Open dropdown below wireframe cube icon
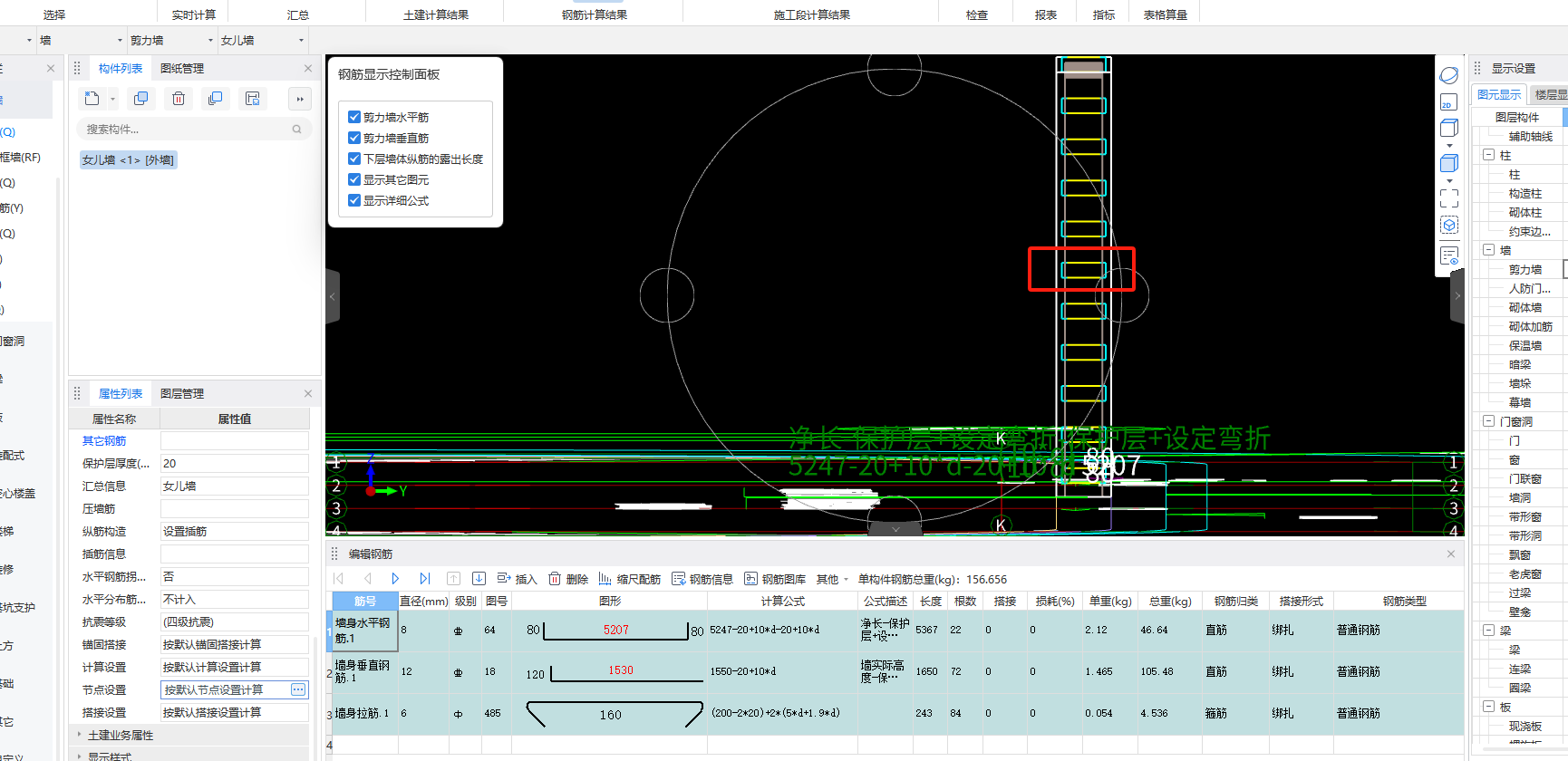This screenshot has width=1568, height=761. (1449, 146)
